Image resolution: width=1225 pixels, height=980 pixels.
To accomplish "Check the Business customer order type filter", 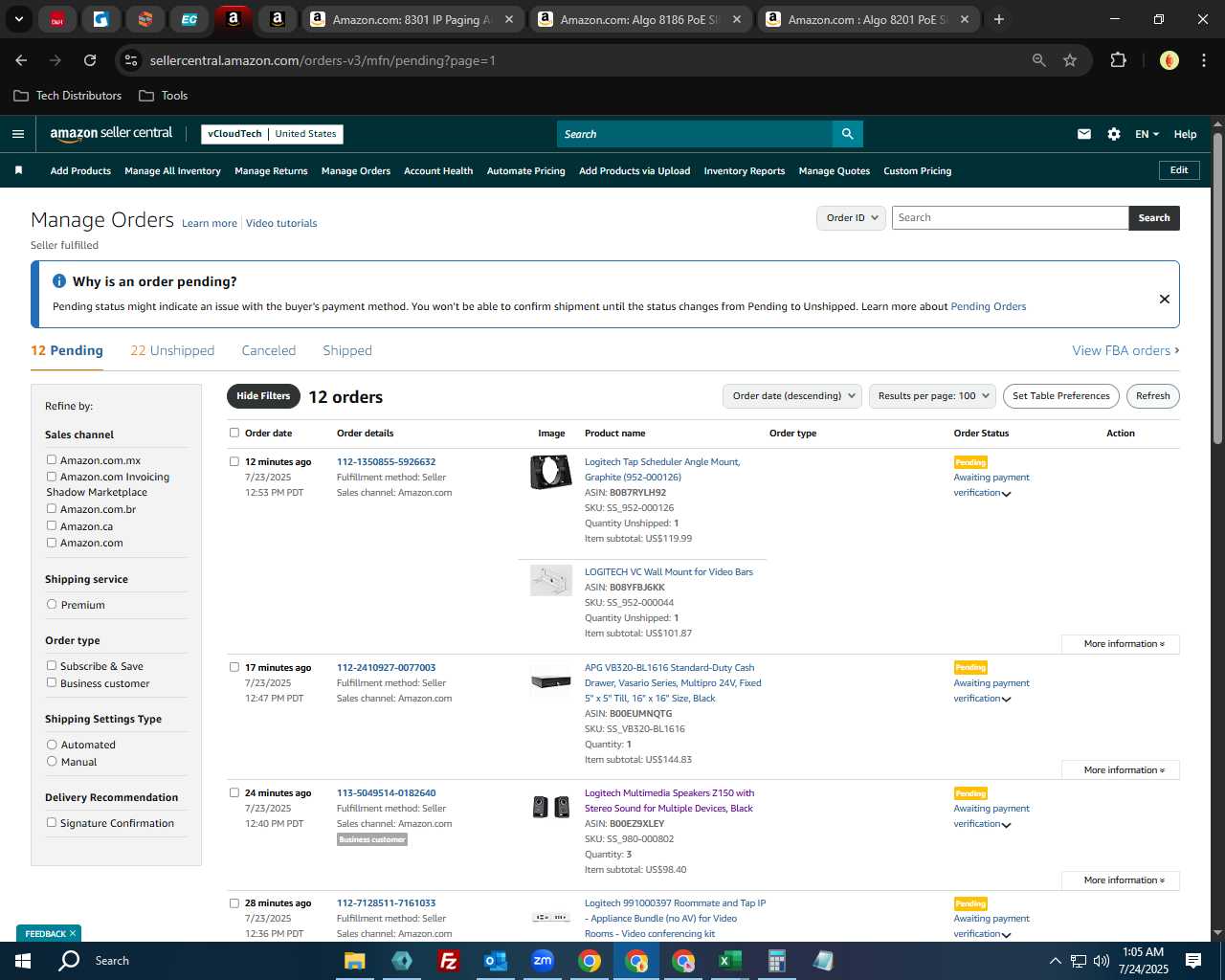I will [52, 682].
